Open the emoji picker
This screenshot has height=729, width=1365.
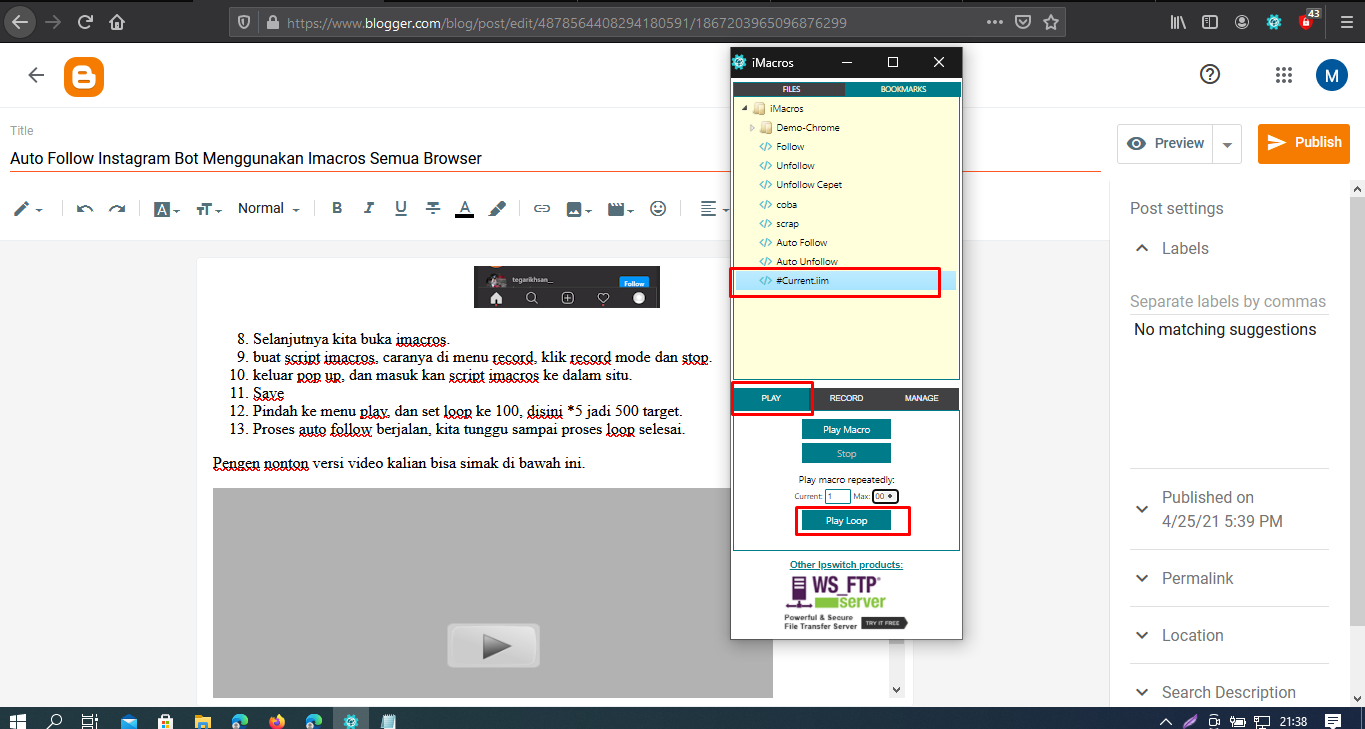click(x=658, y=208)
